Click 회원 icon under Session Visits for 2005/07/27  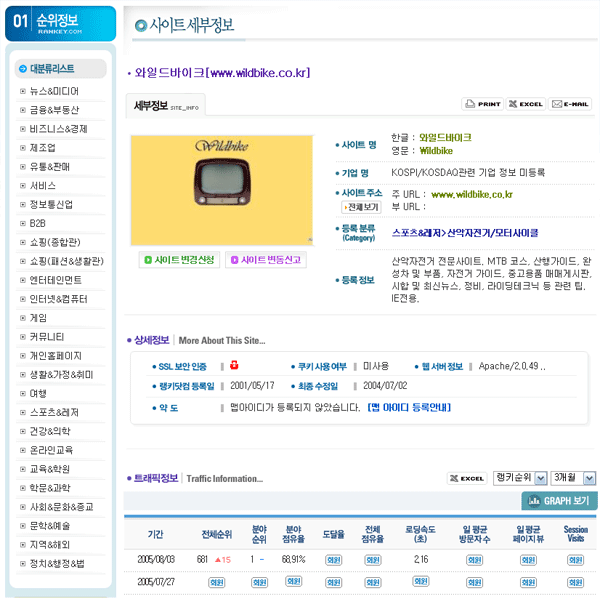575,582
